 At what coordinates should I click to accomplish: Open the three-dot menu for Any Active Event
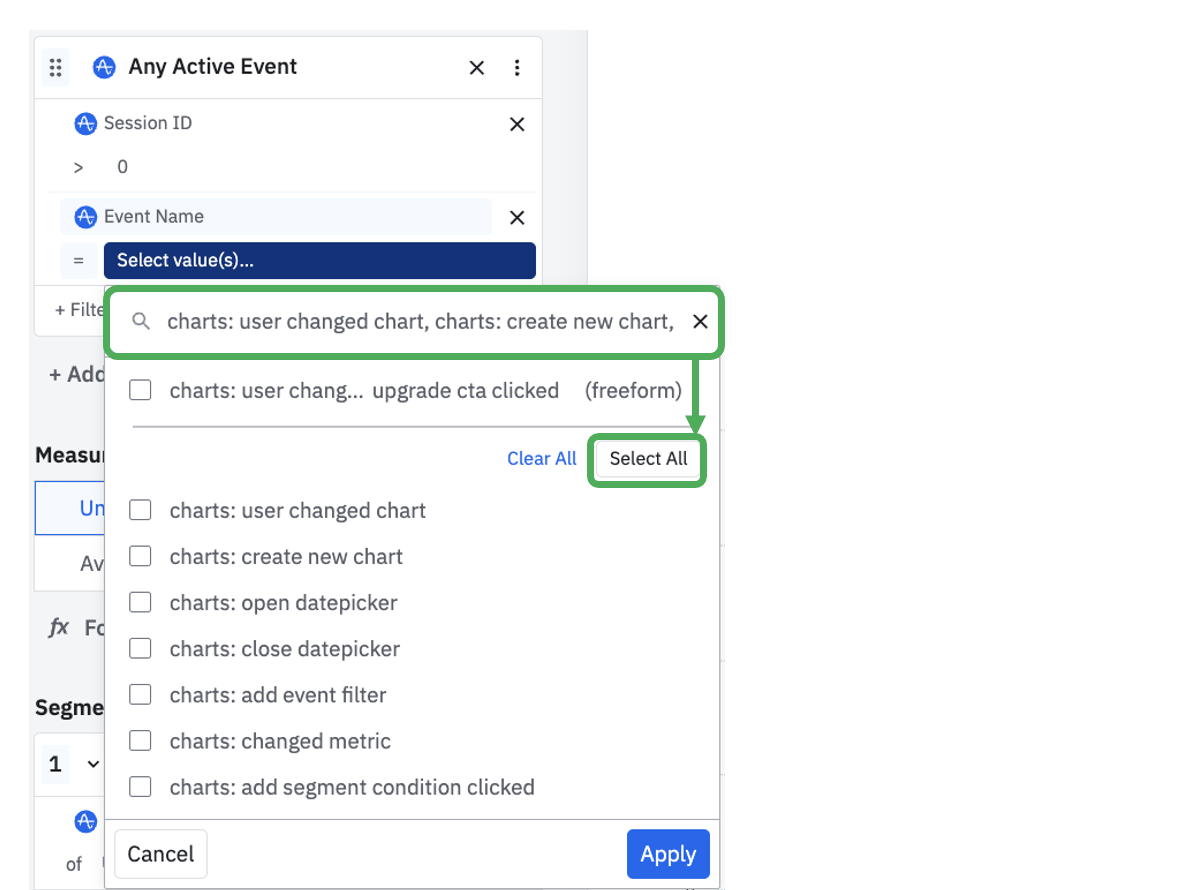coord(517,67)
